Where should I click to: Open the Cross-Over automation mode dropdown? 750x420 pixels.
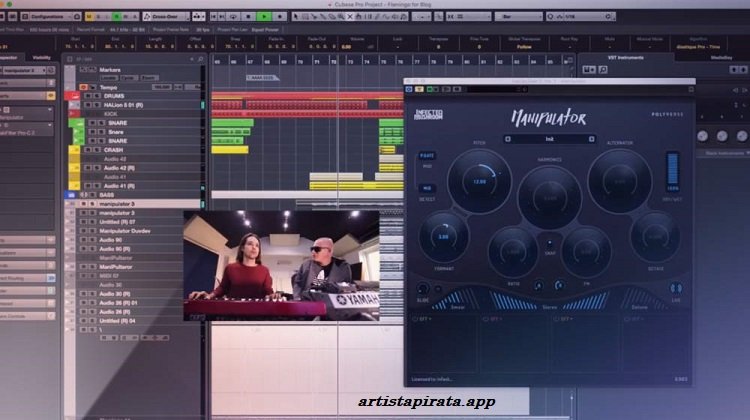click(x=166, y=17)
